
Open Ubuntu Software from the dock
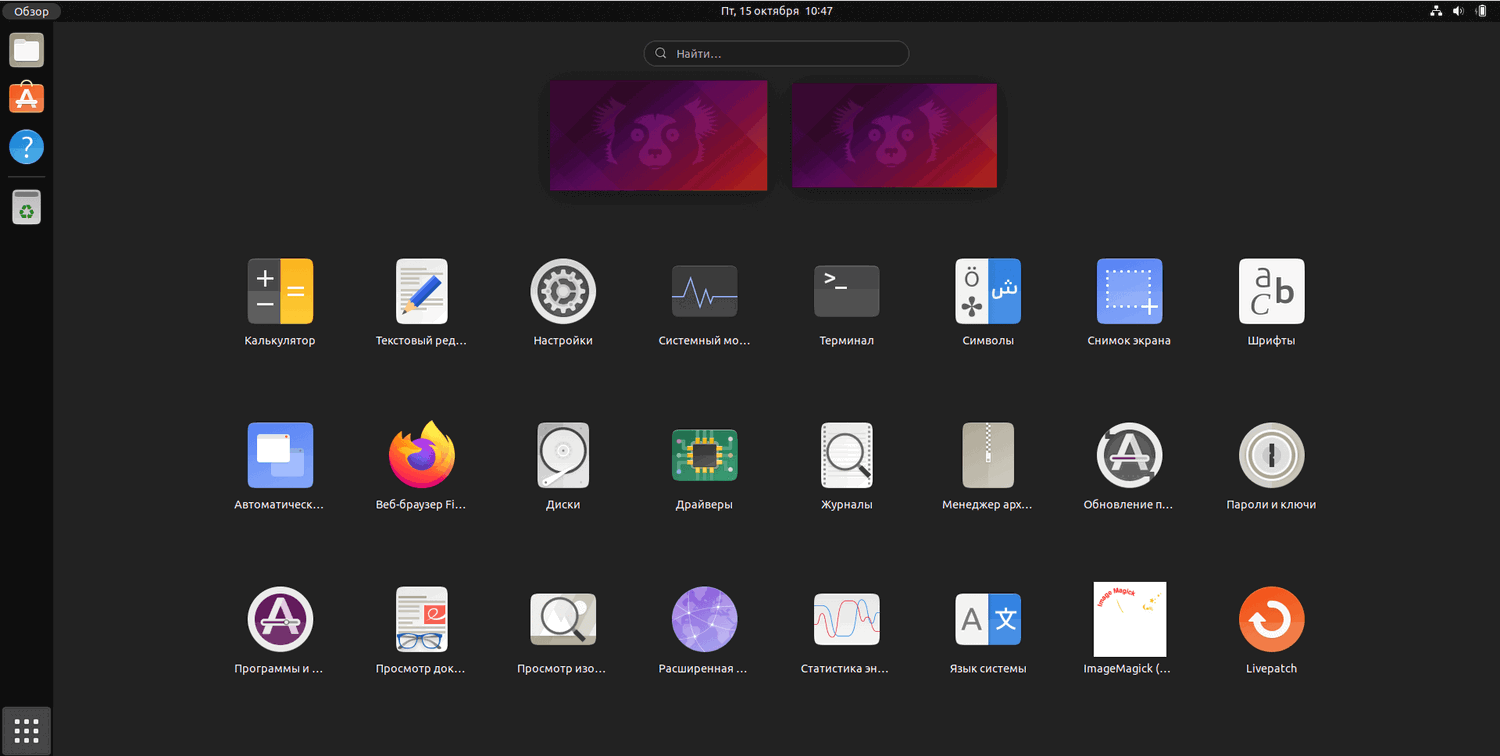click(27, 98)
